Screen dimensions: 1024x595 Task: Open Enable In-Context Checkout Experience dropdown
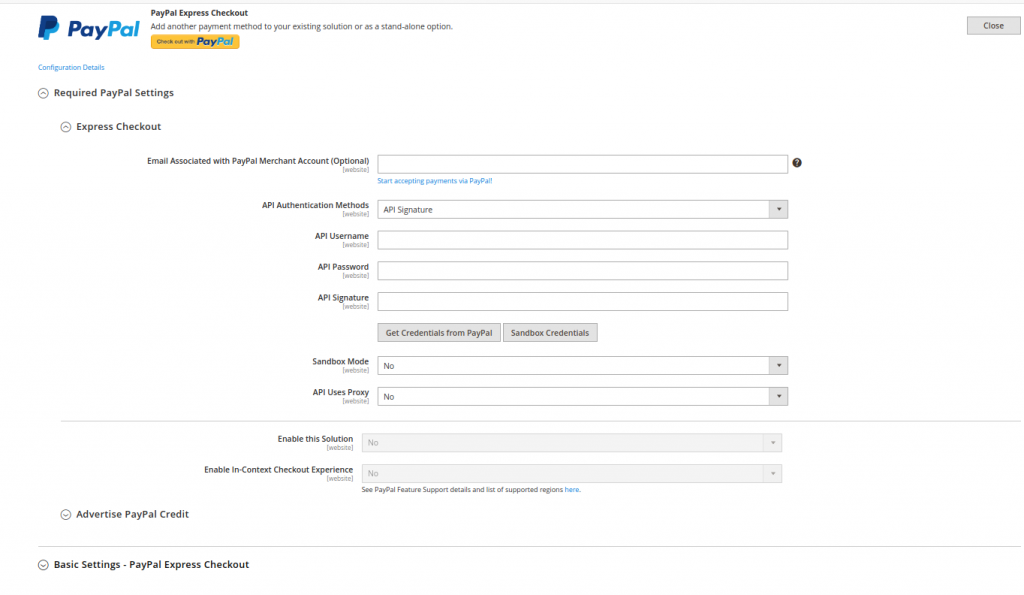[x=571, y=474]
